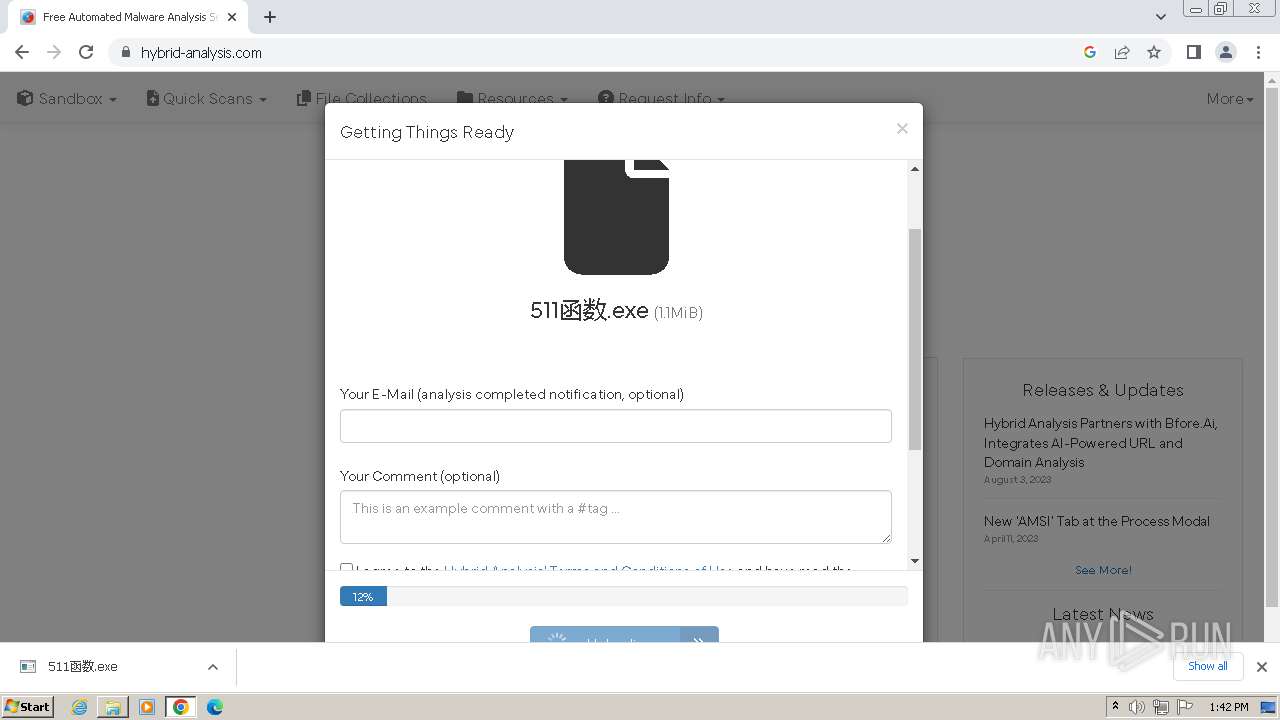Open the downloaded 511函数.exe item
Screen dimensions: 1280x720
(x=83, y=666)
